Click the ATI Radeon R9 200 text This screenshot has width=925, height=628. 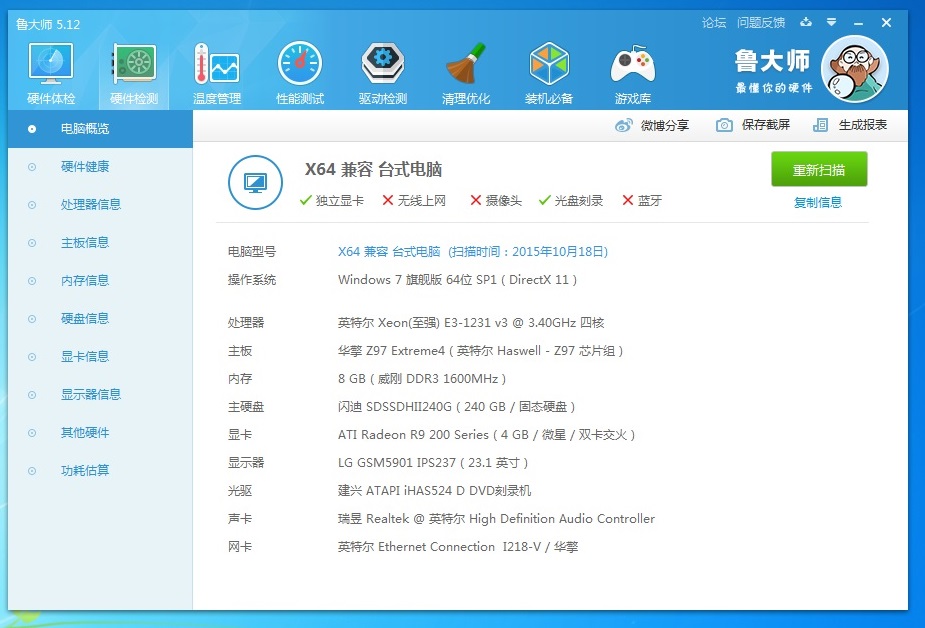[486, 435]
